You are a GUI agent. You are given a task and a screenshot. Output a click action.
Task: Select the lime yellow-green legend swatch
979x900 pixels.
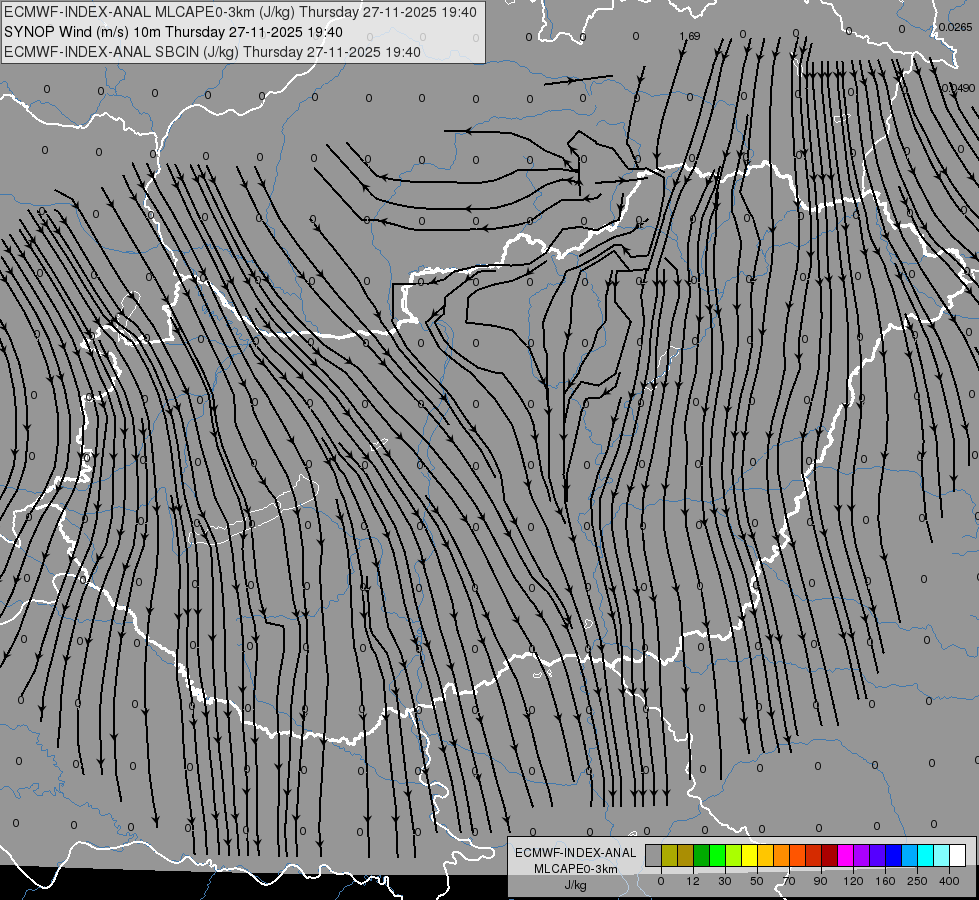click(734, 855)
